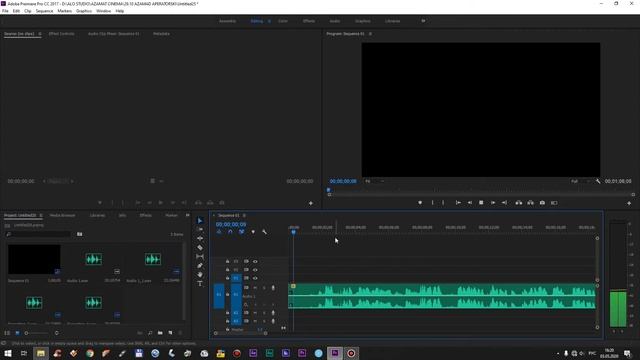The width and height of the screenshot is (640, 360).
Task: Open Program monitor button editor plus
Action: [x=629, y=203]
